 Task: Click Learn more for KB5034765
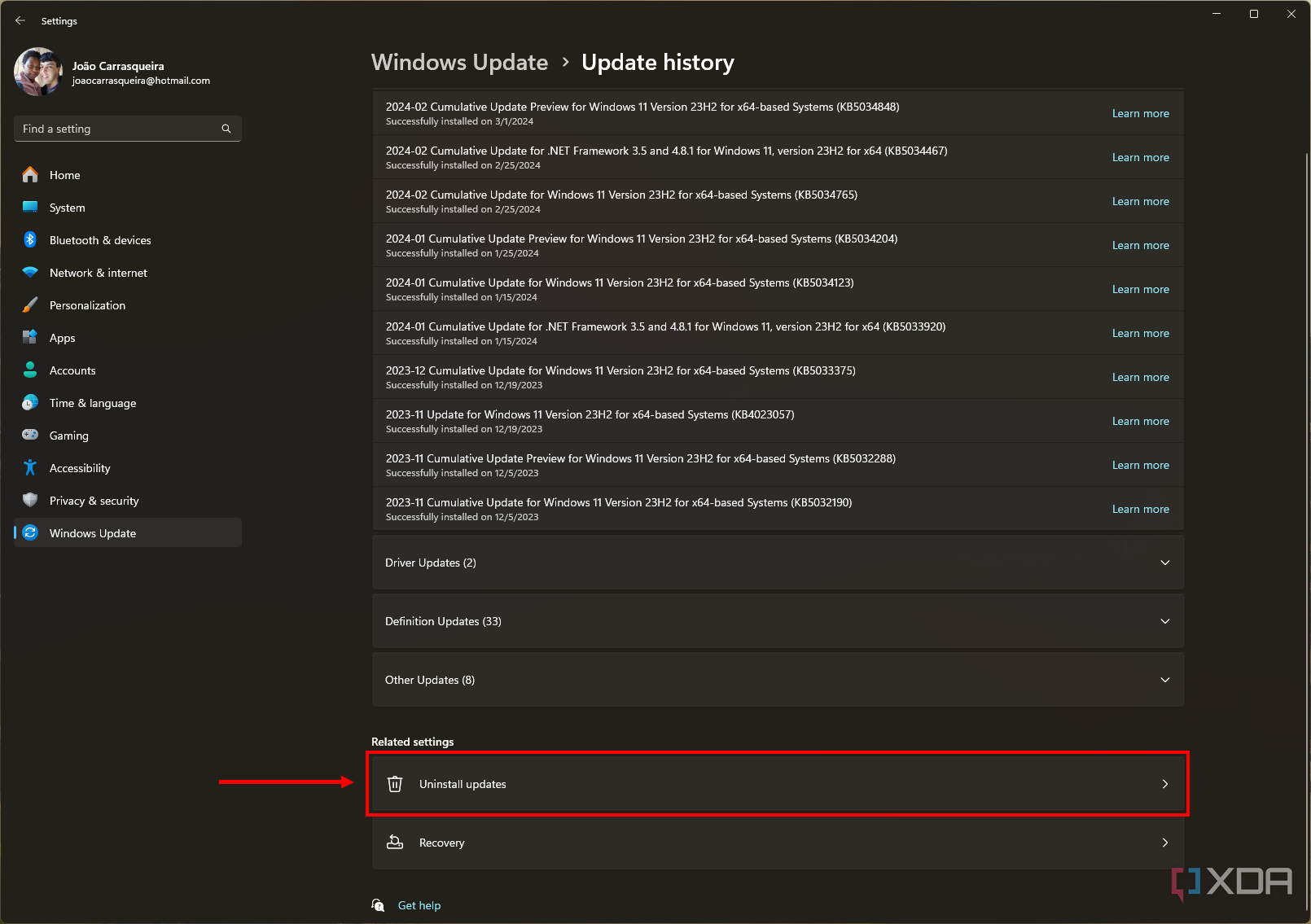pyautogui.click(x=1140, y=201)
